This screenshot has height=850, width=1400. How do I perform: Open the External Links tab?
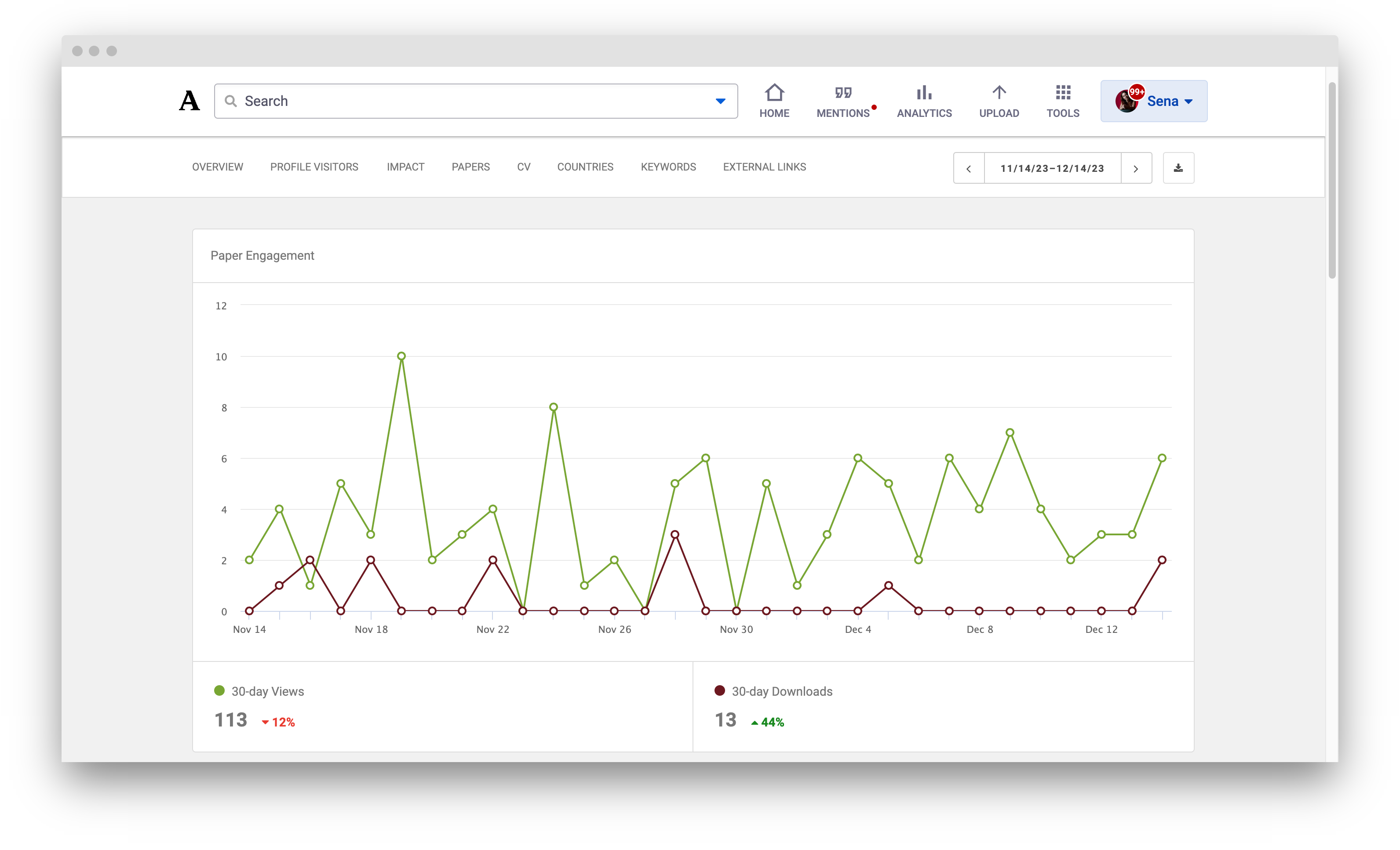coord(764,167)
